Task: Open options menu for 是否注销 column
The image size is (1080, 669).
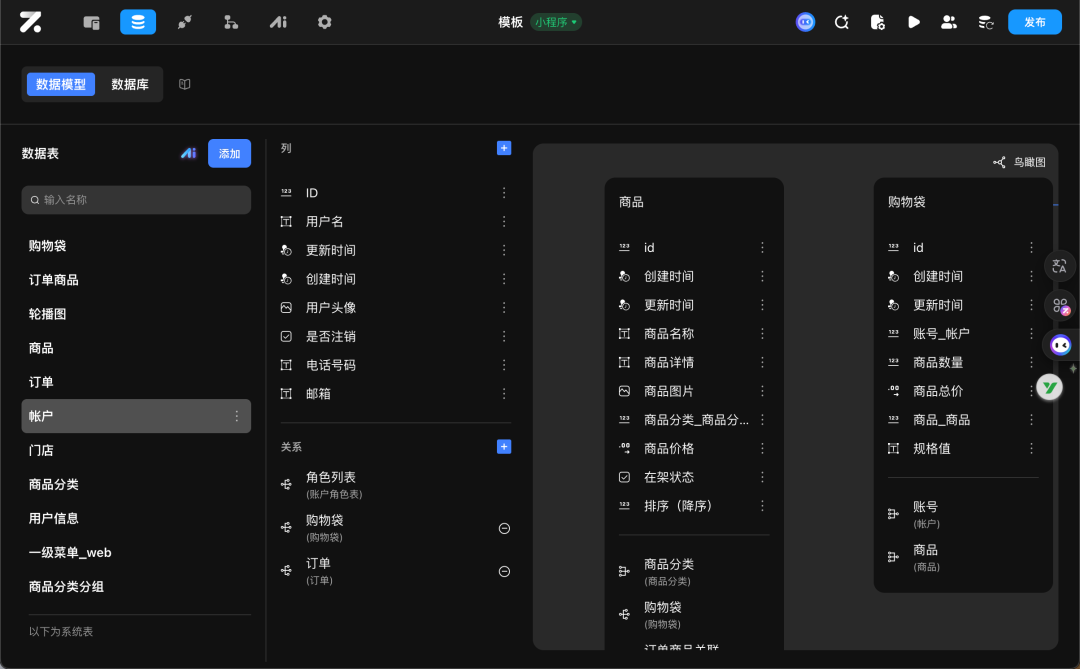Action: (x=503, y=336)
